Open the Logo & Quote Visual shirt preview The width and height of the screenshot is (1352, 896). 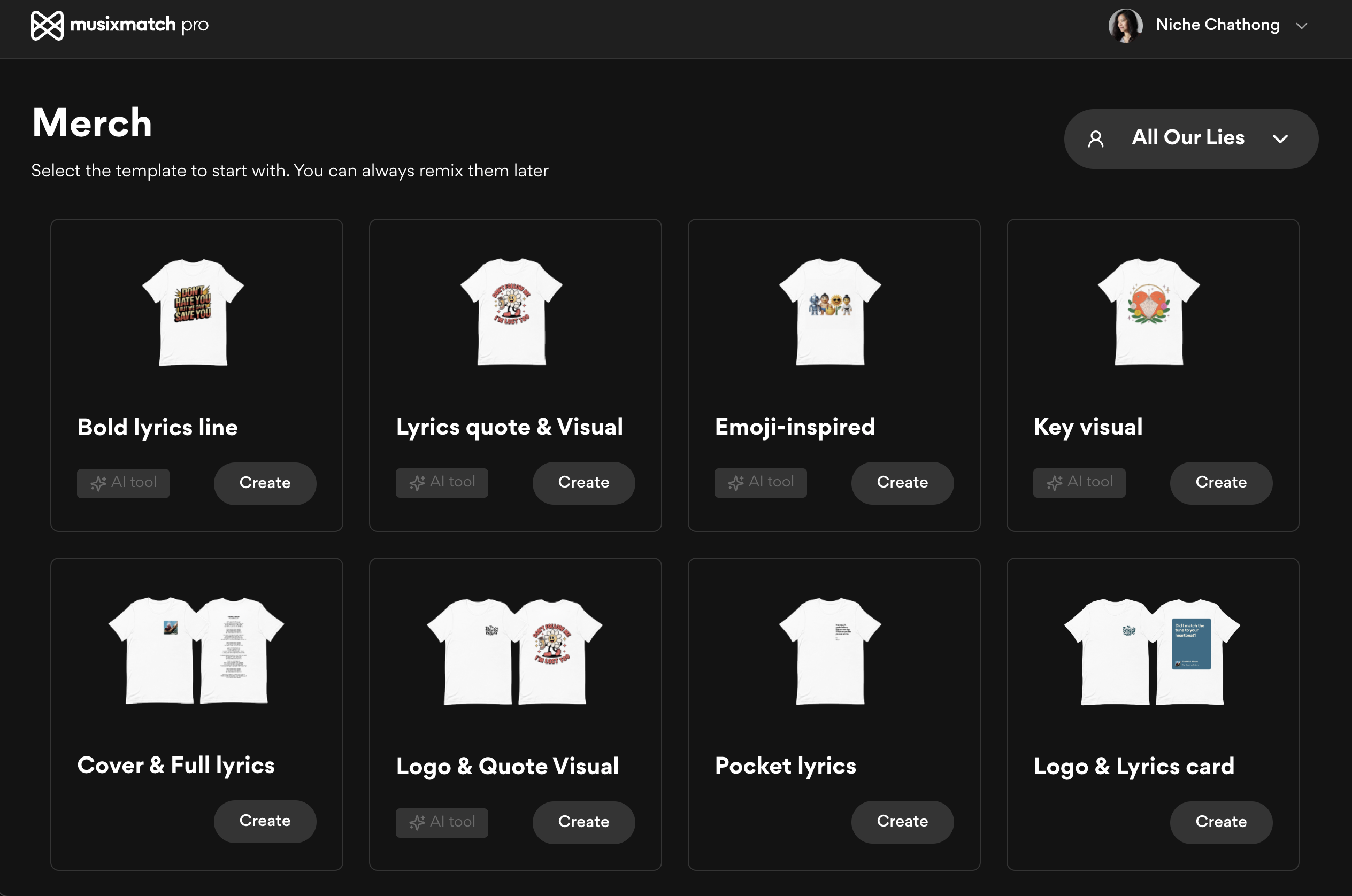(514, 652)
